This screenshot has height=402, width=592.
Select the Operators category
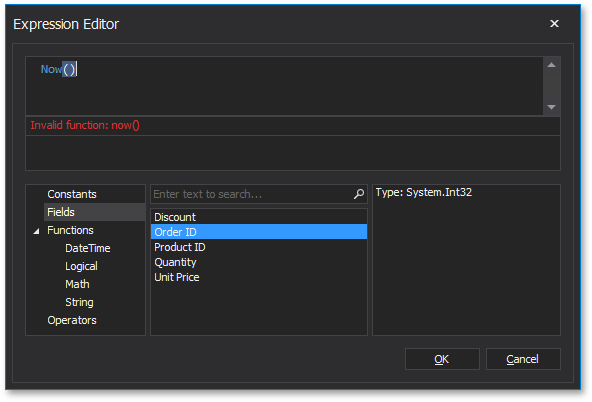(x=72, y=320)
